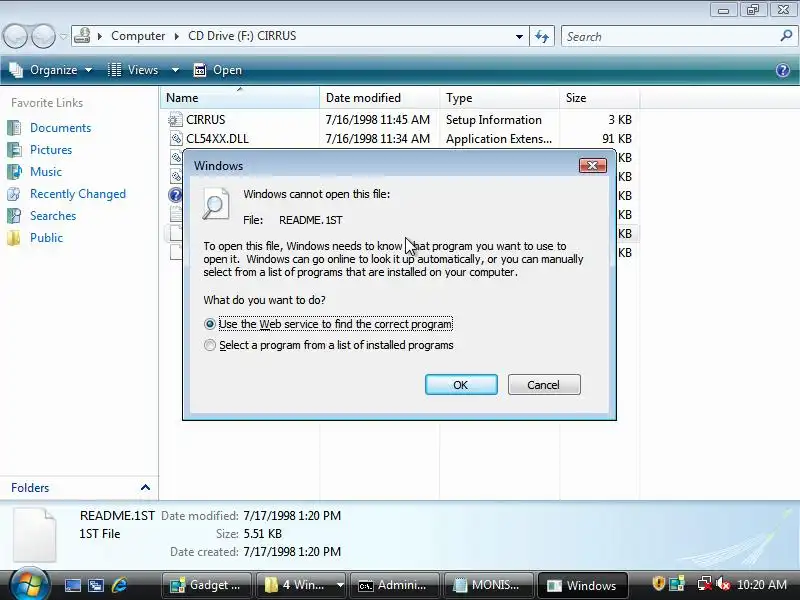Dismiss dialog with Cancel button
This screenshot has width=800, height=600.
pyautogui.click(x=544, y=385)
